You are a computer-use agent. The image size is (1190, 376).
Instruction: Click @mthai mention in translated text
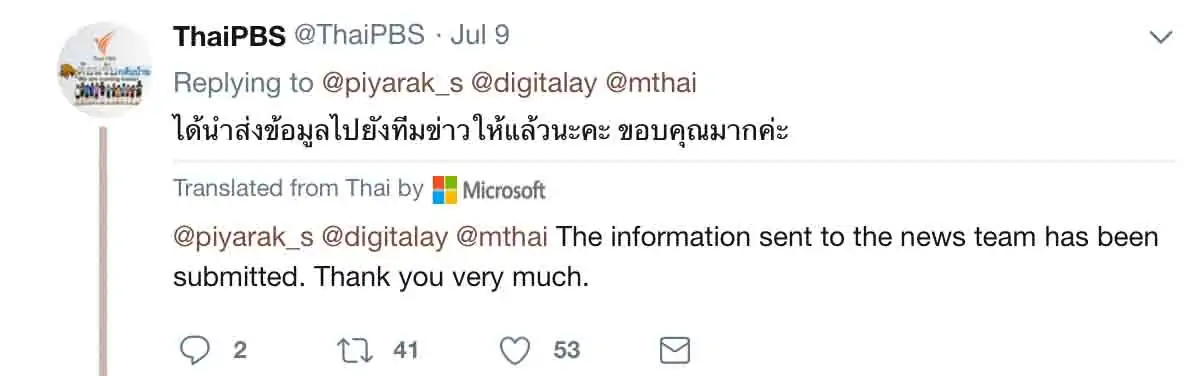pos(502,236)
